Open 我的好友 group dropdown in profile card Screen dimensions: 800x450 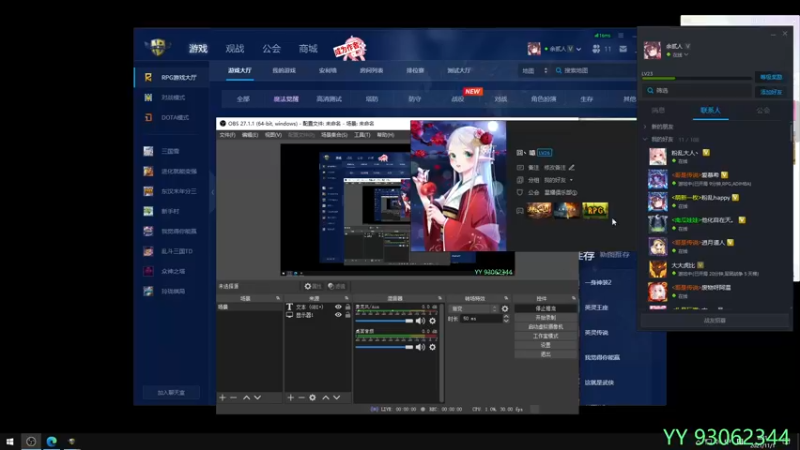(558, 180)
